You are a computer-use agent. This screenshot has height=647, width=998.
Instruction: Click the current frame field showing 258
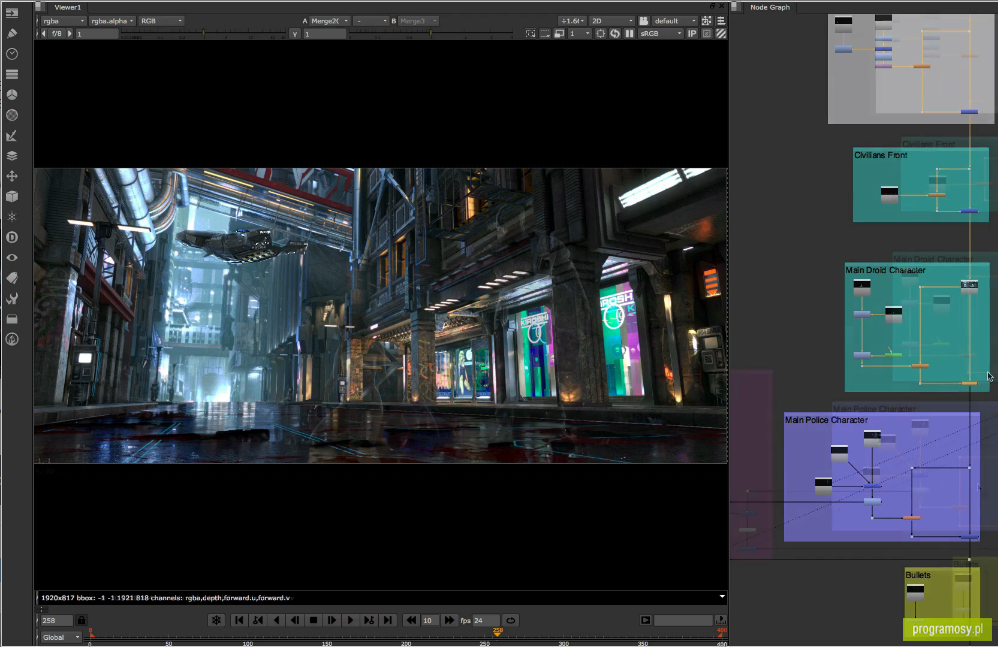point(57,620)
